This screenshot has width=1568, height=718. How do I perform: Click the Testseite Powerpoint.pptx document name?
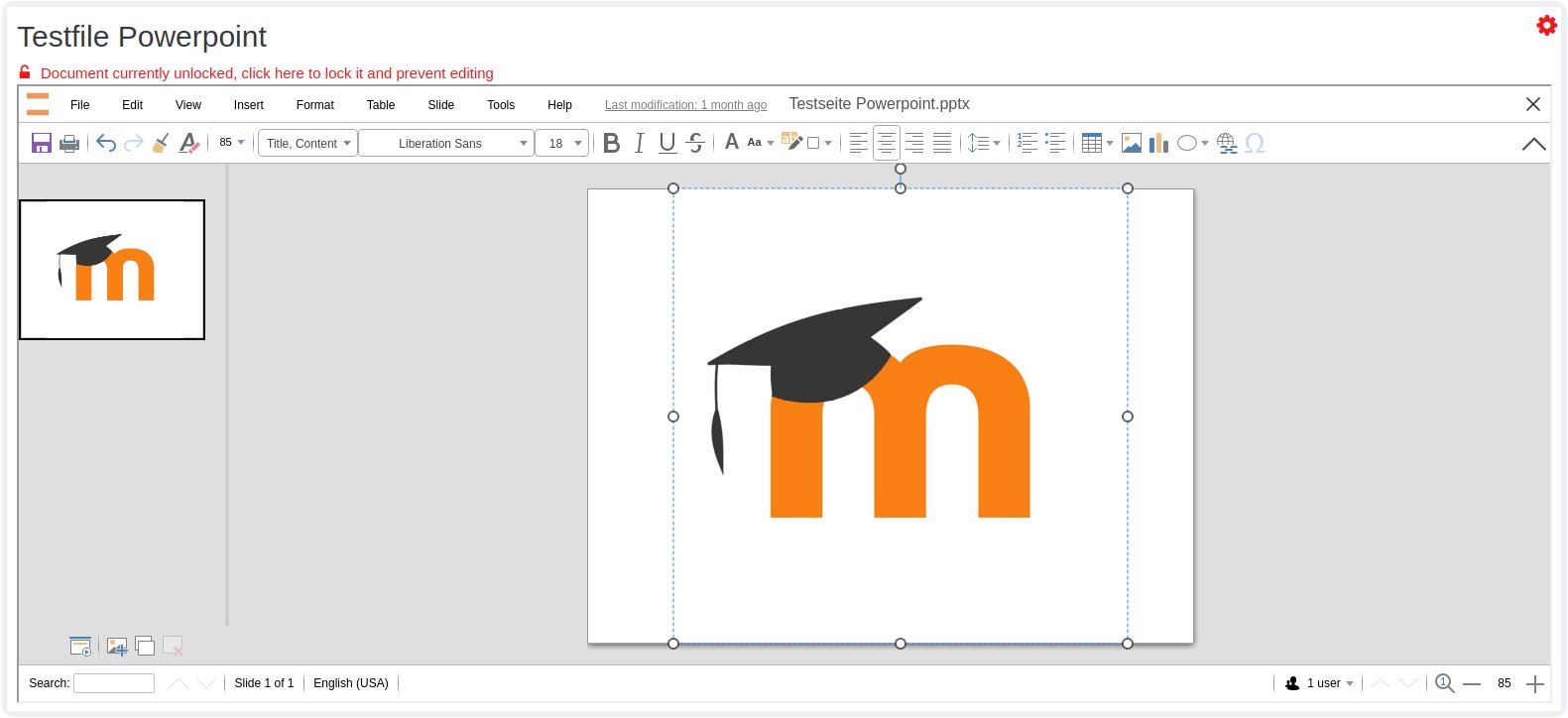point(879,104)
